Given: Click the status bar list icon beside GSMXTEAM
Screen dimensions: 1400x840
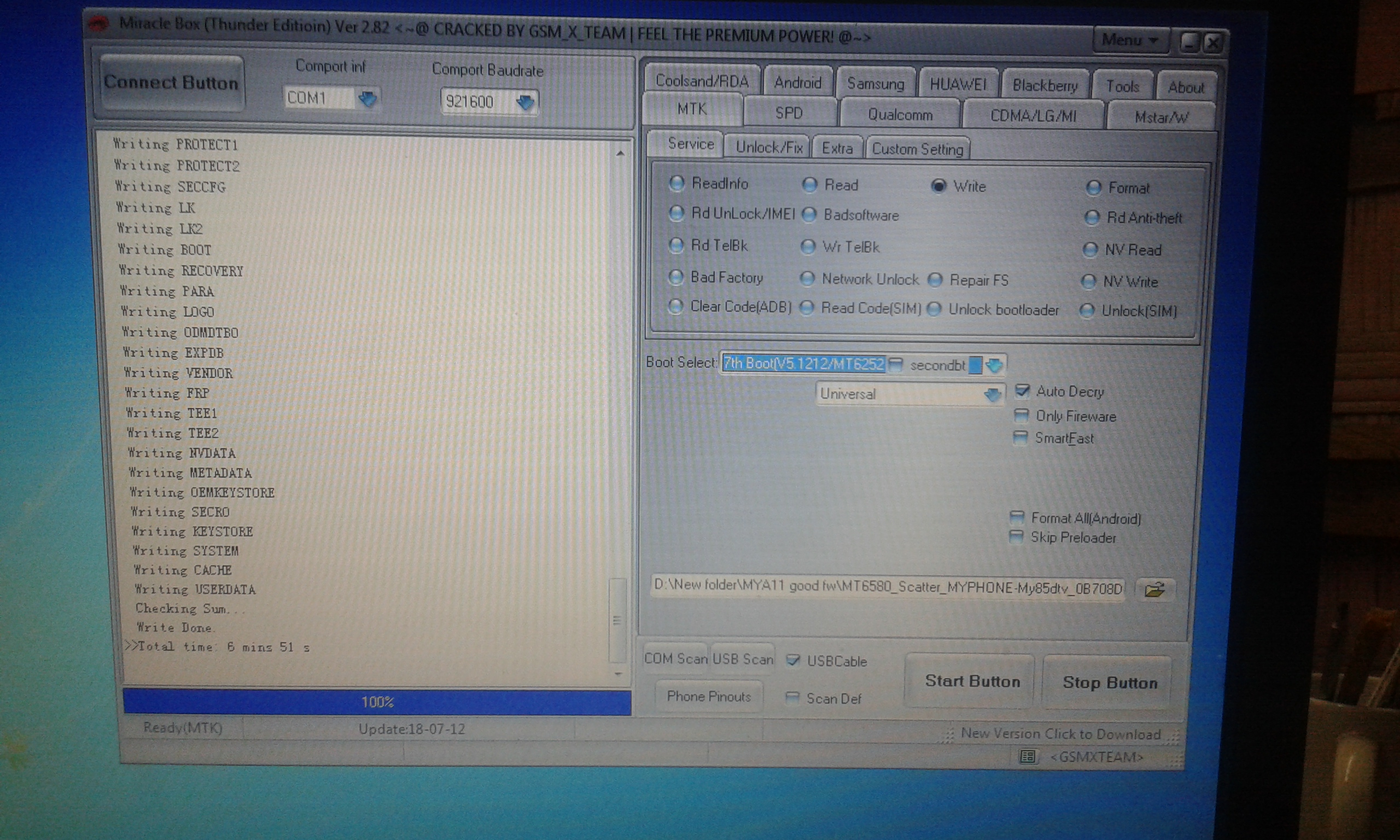Looking at the screenshot, I should coord(1028,757).
